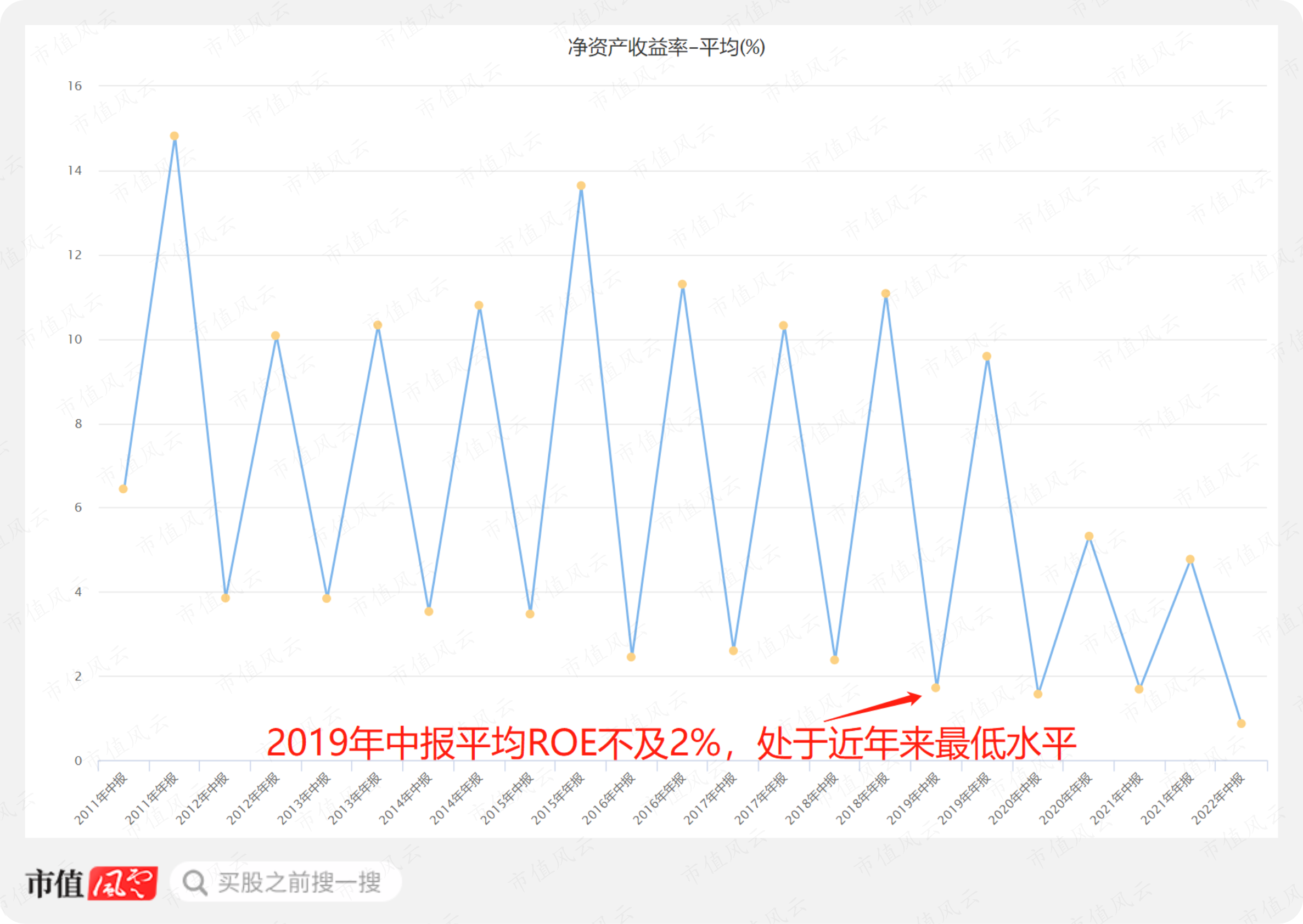
Task: Click the 2014年年报 data point
Action: [479, 306]
